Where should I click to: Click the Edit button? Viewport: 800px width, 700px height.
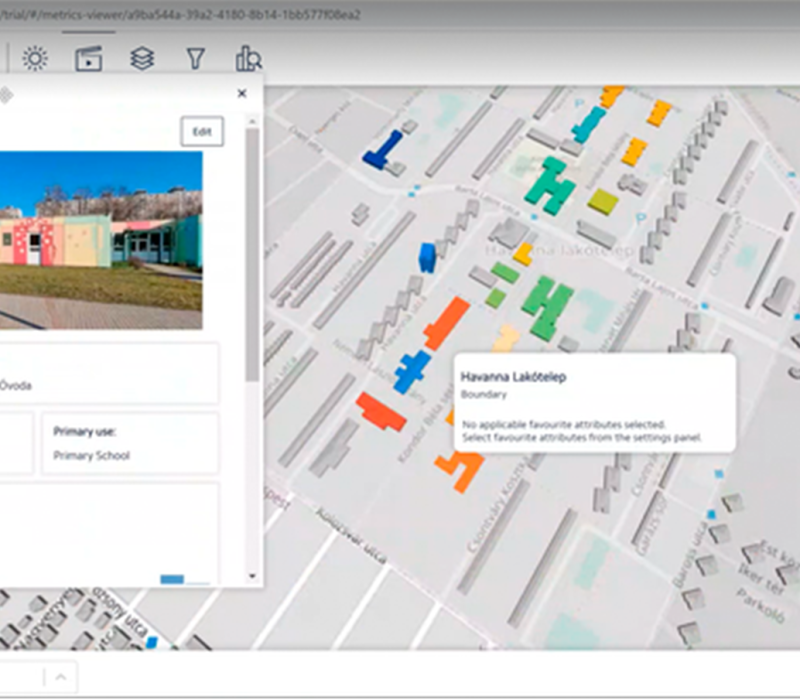coord(202,132)
